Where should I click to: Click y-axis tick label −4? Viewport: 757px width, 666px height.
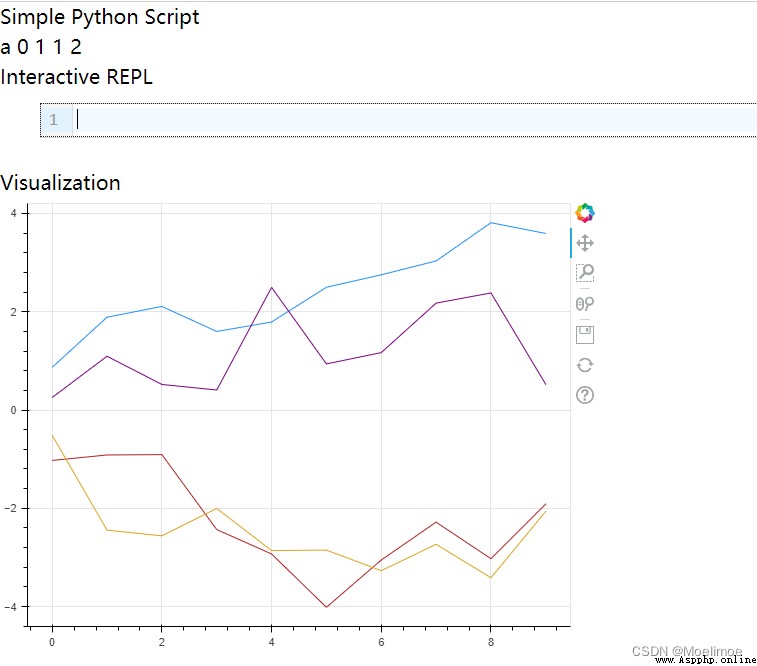tap(10, 607)
